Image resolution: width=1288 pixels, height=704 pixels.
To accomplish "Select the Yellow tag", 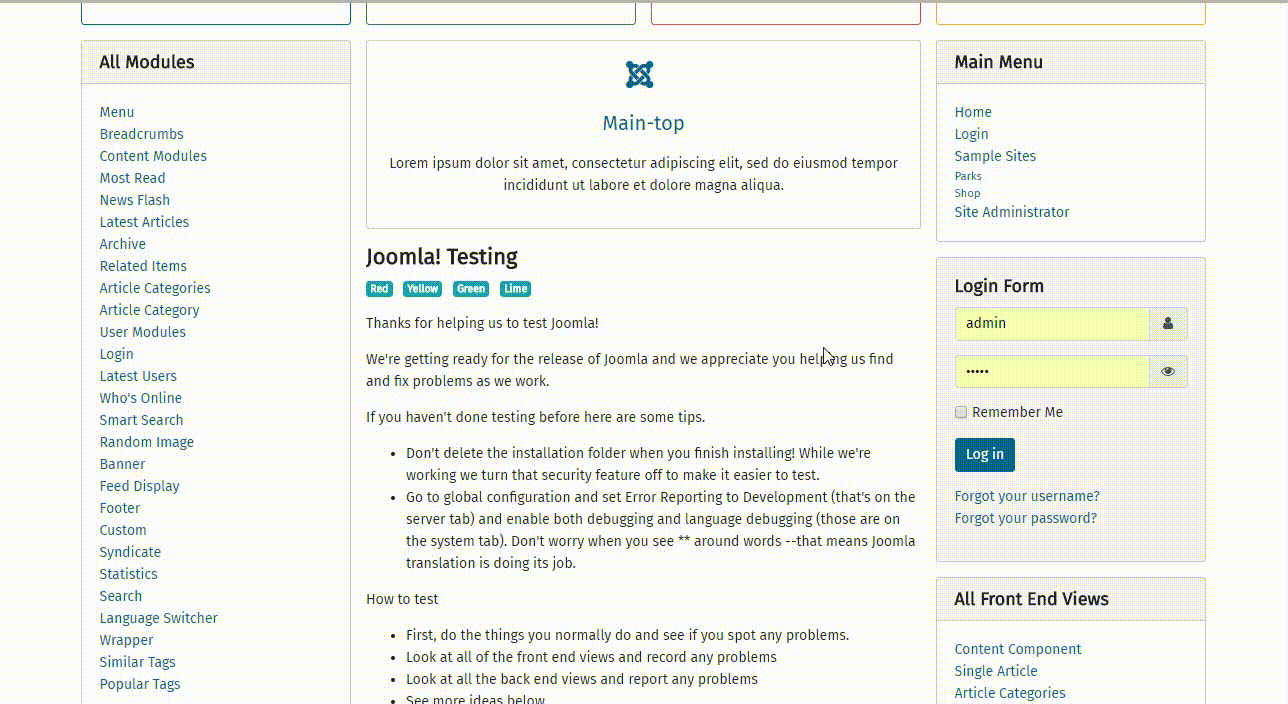I will pyautogui.click(x=422, y=289).
